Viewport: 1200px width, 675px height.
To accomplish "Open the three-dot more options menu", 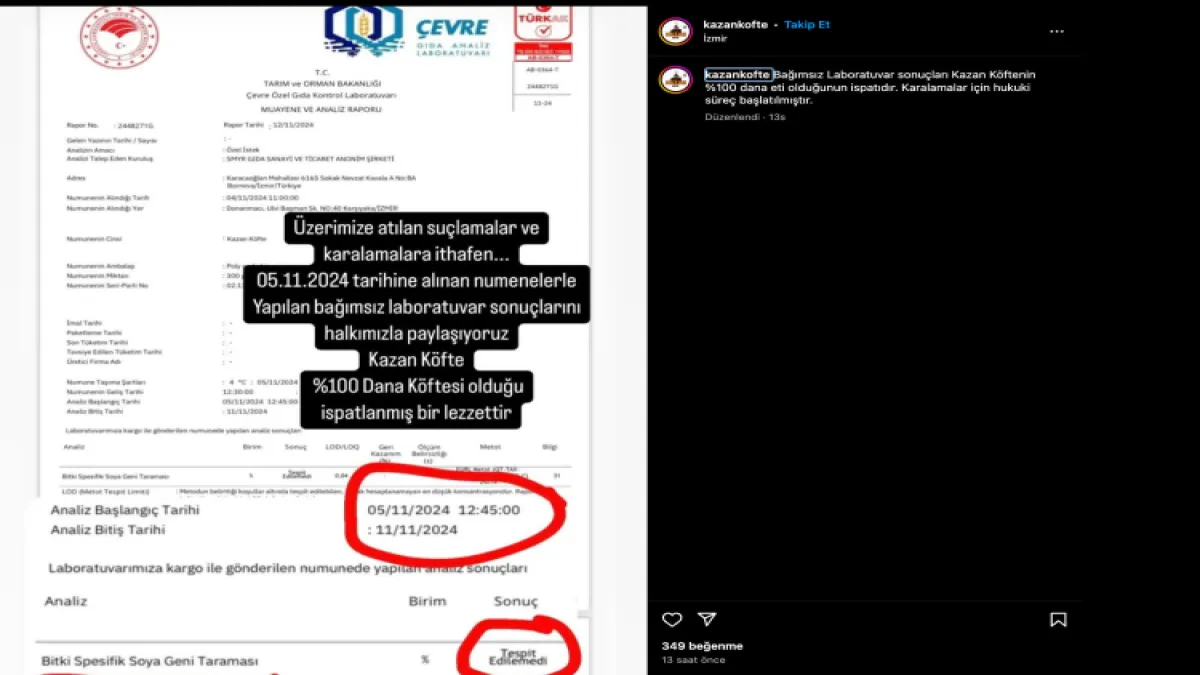I will click(1057, 31).
